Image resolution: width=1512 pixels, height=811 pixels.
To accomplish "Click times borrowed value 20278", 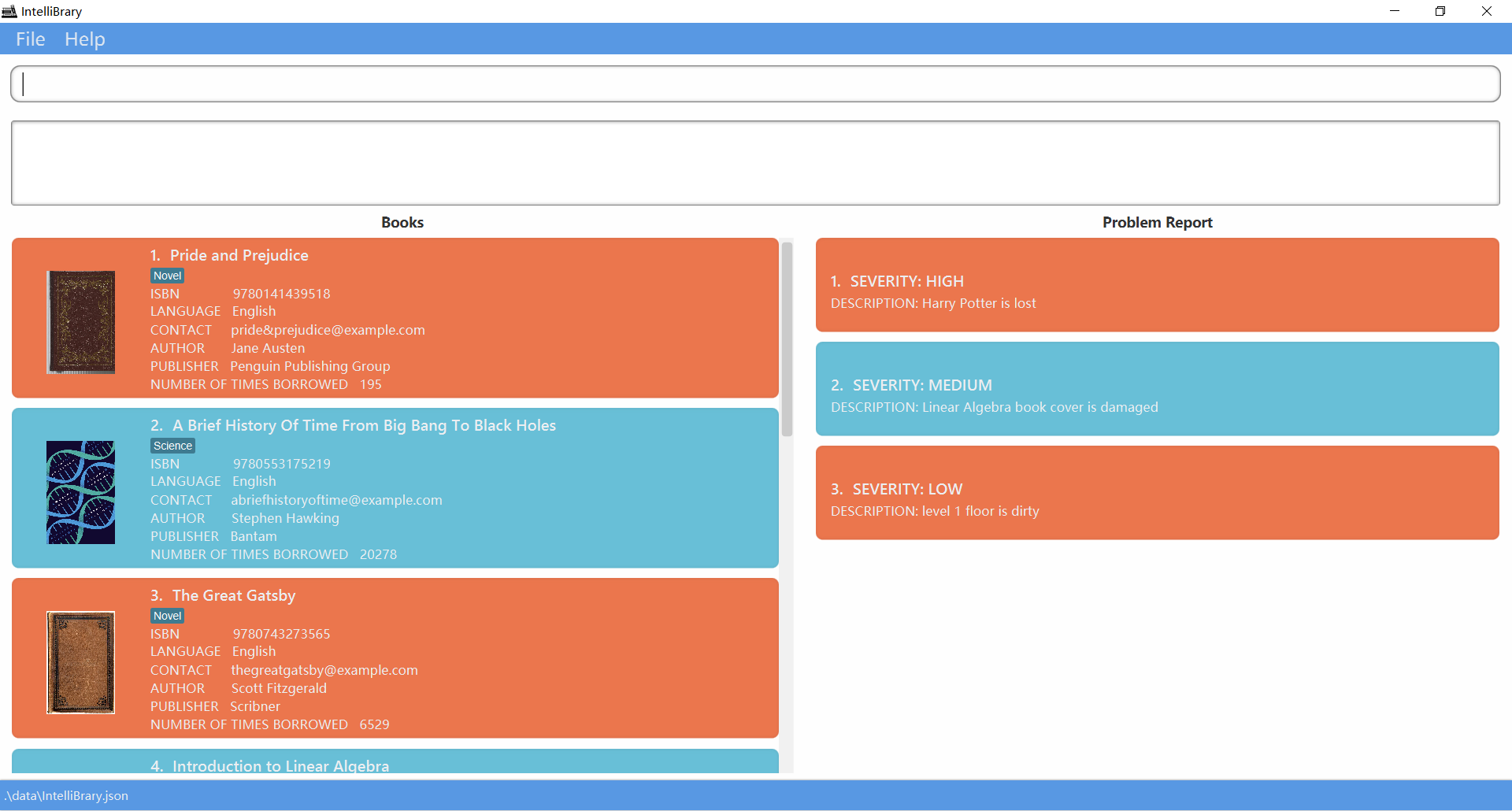I will (x=378, y=554).
